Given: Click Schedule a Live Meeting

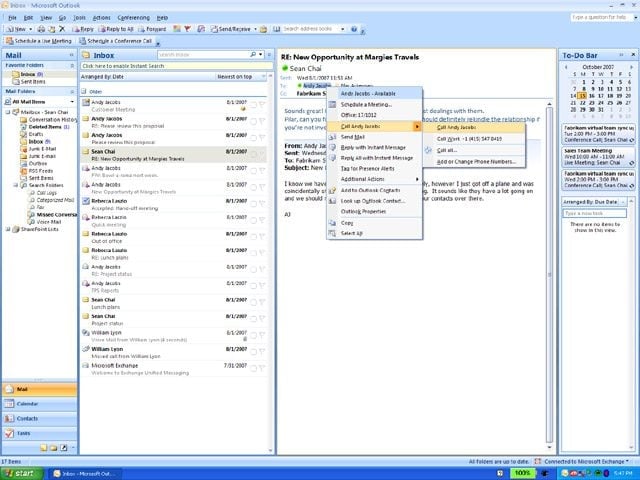Looking at the screenshot, I should [39, 41].
